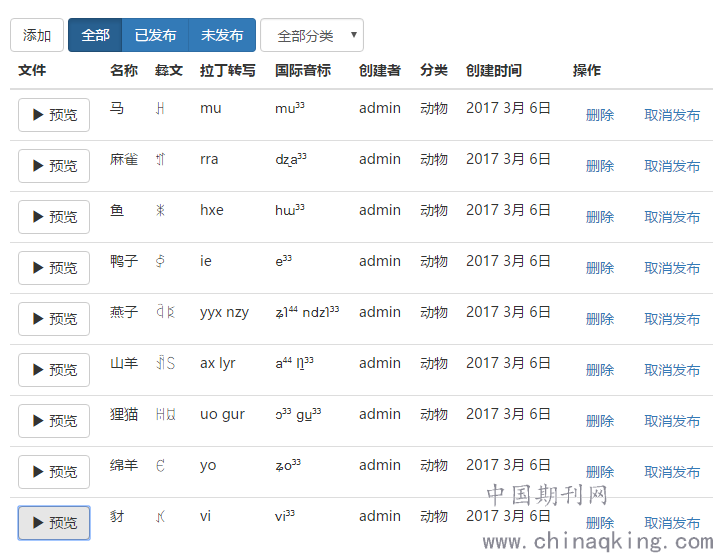Unpublish the 狸猫 entry via 取消发布
Image resolution: width=713 pixels, height=553 pixels.
[672, 421]
